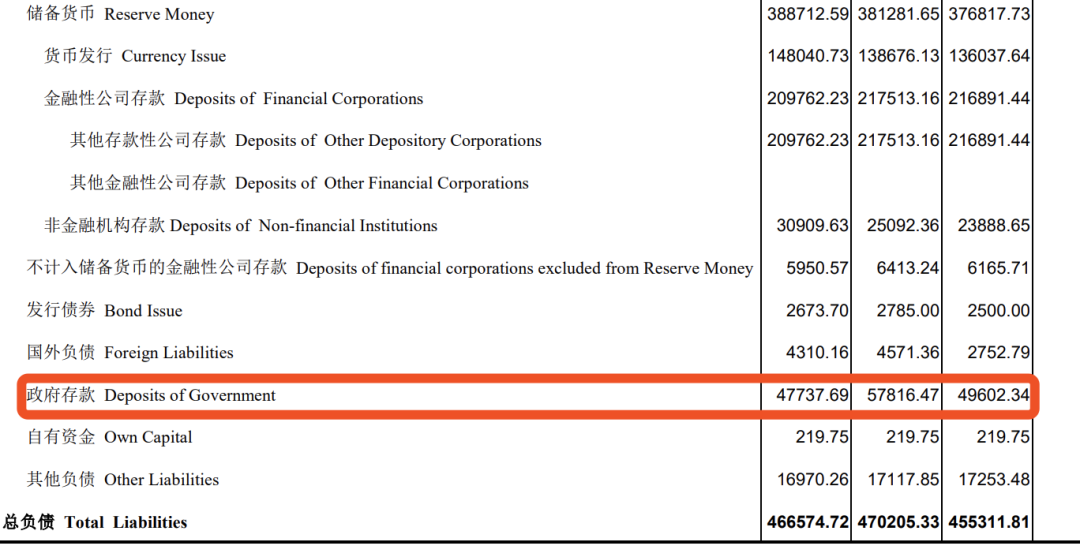
Task: Click the Deposits of Financial Corporations label
Action: tap(233, 98)
